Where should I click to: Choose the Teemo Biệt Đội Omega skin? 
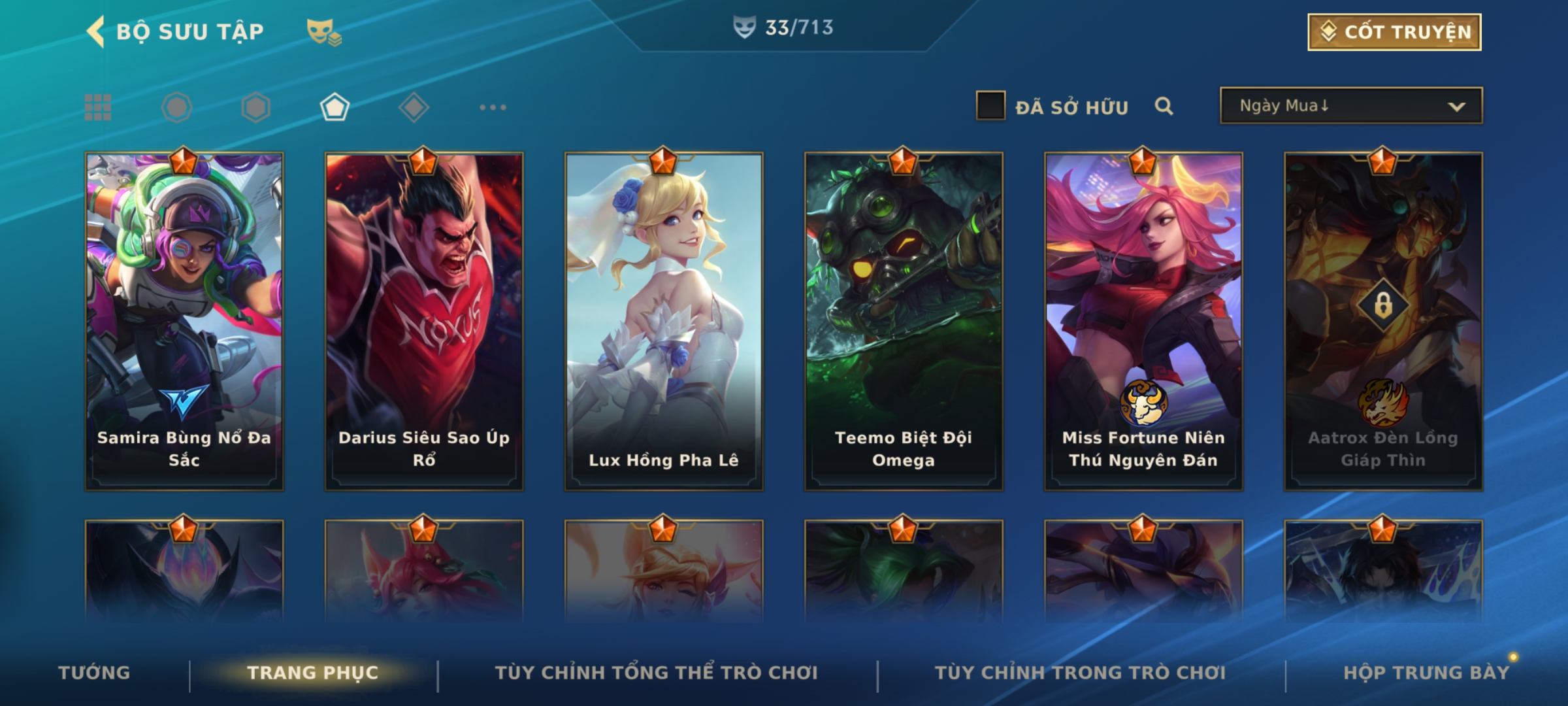(904, 322)
